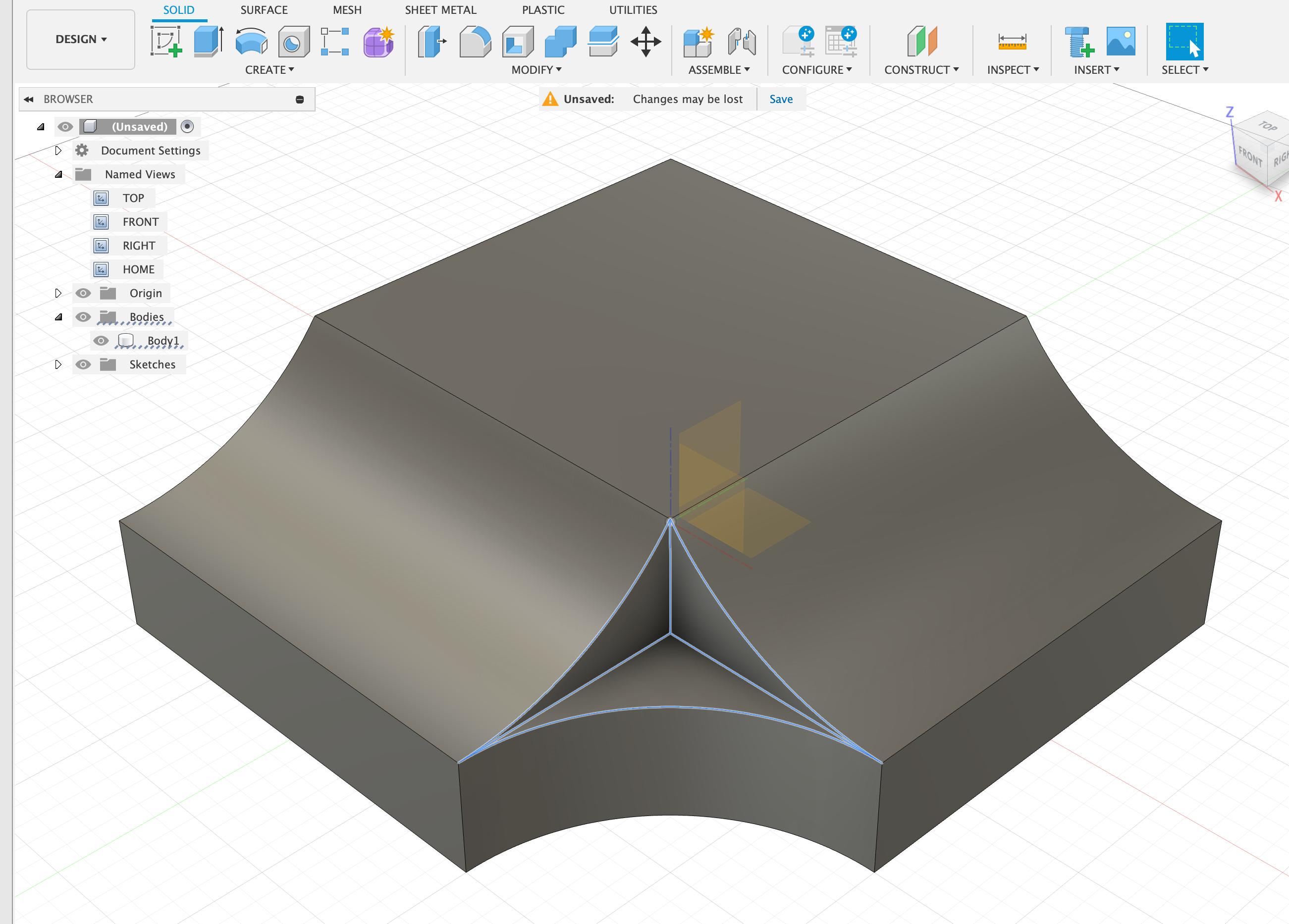
Task: Toggle visibility of the Sketches folder
Action: tap(83, 365)
